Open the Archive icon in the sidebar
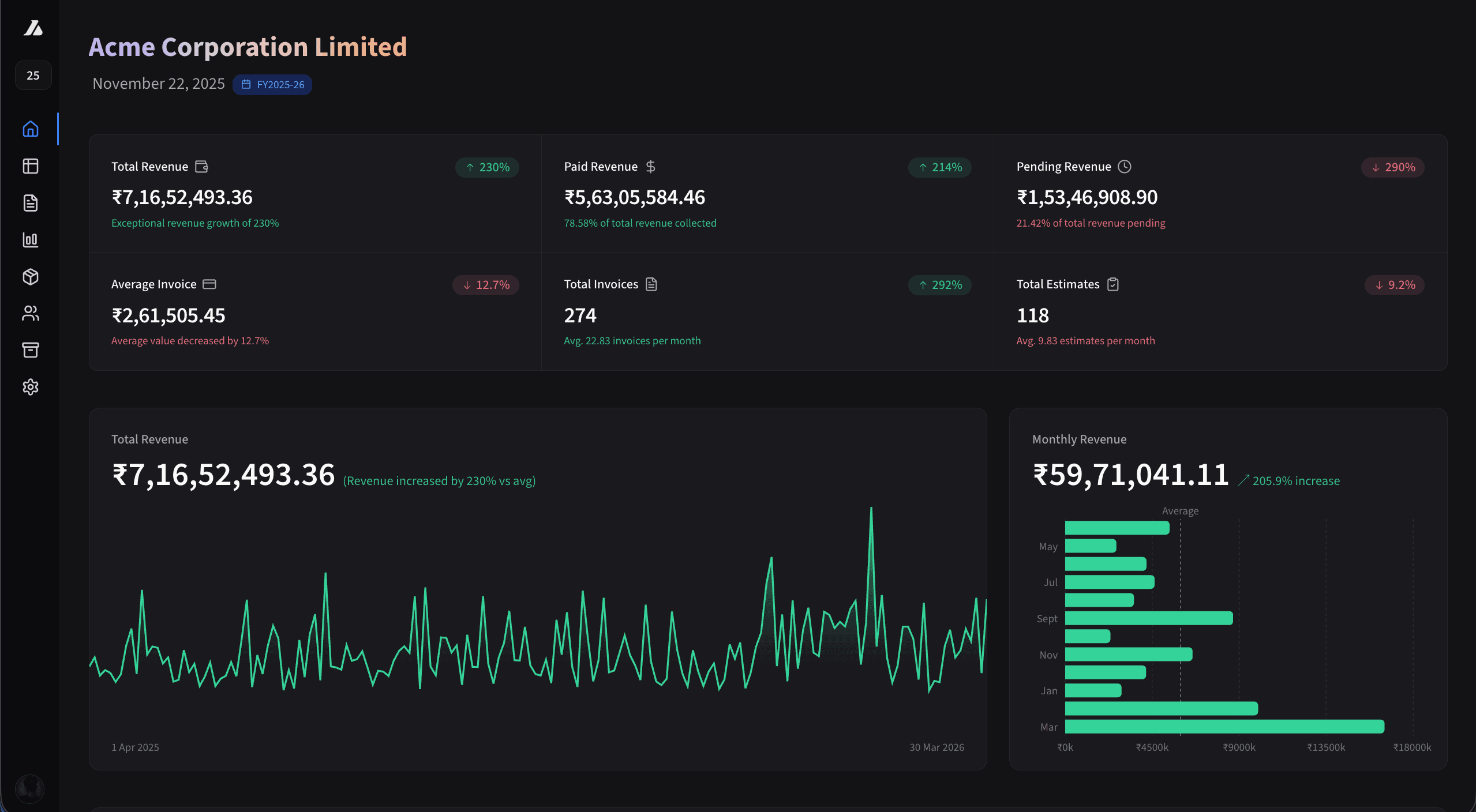 click(30, 350)
